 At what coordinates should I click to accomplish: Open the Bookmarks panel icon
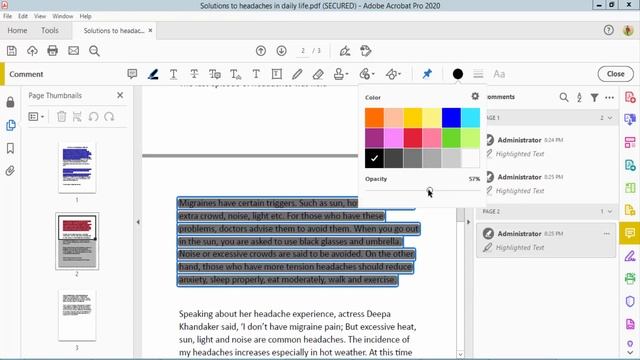10,148
